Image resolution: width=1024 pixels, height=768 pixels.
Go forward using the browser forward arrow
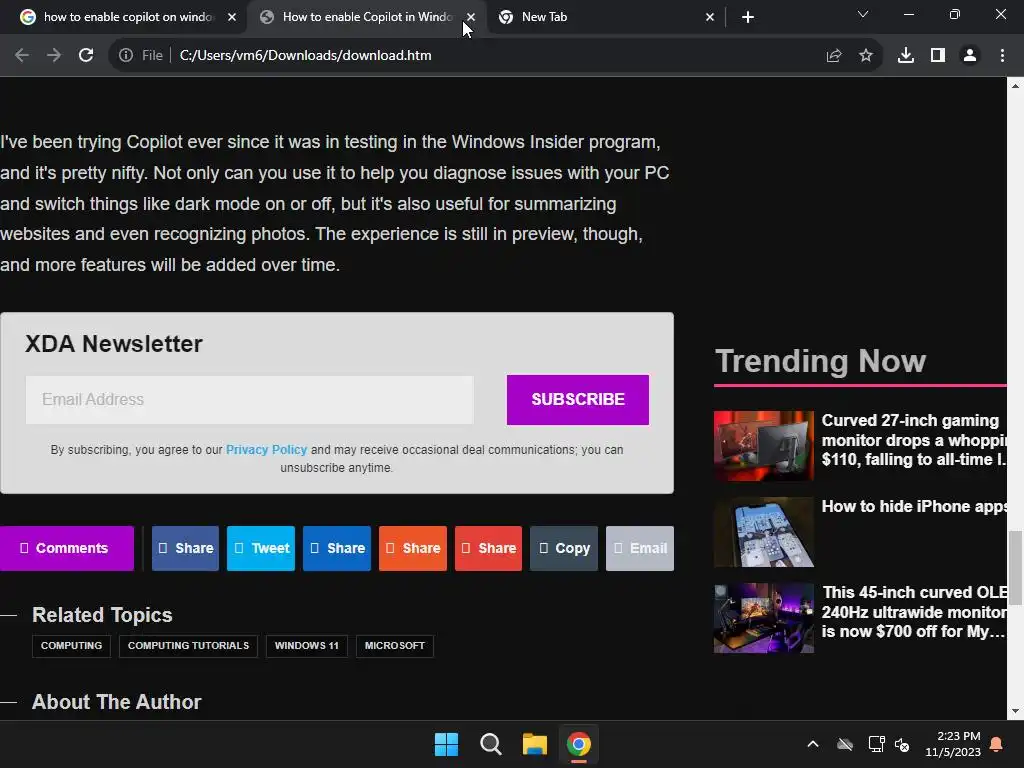pyautogui.click(x=54, y=56)
